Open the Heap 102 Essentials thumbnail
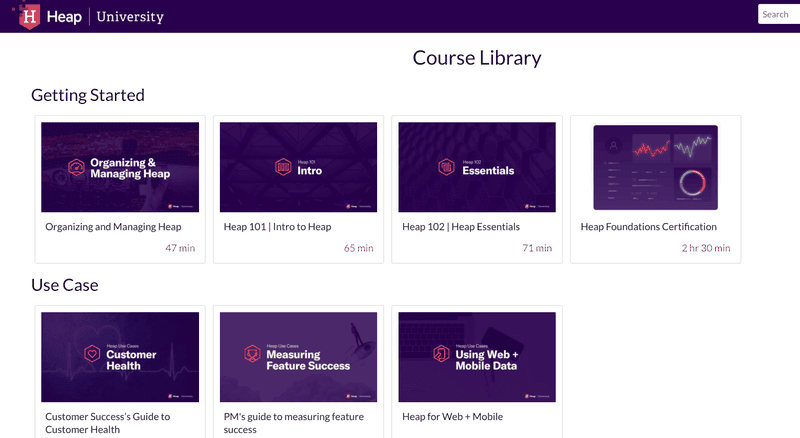This screenshot has height=438, width=800. click(477, 167)
